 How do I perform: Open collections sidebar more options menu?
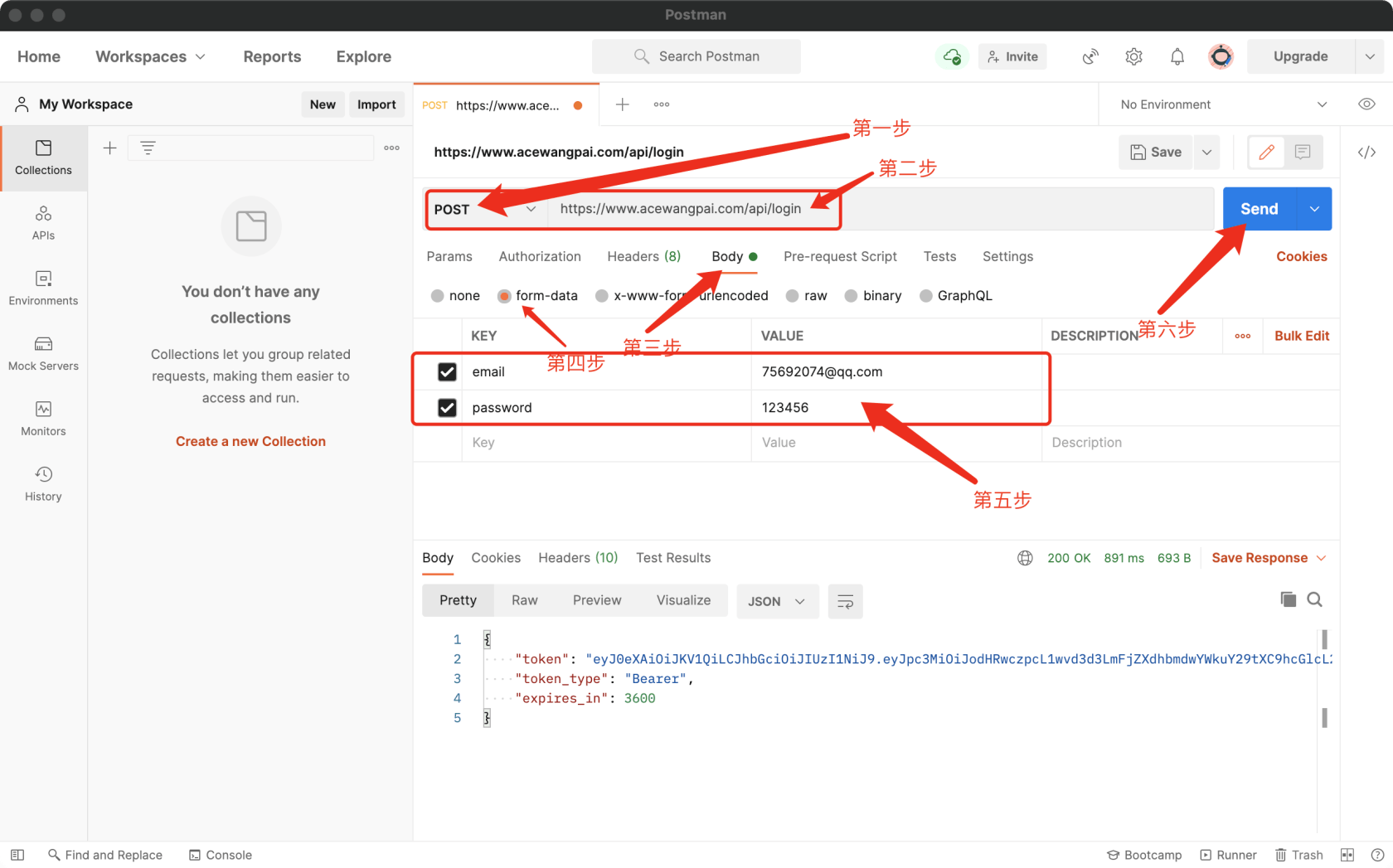click(x=391, y=148)
